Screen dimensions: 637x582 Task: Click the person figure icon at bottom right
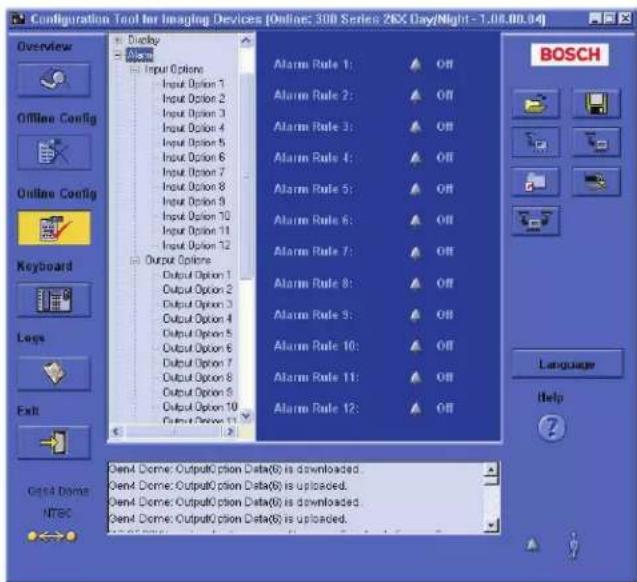click(573, 545)
